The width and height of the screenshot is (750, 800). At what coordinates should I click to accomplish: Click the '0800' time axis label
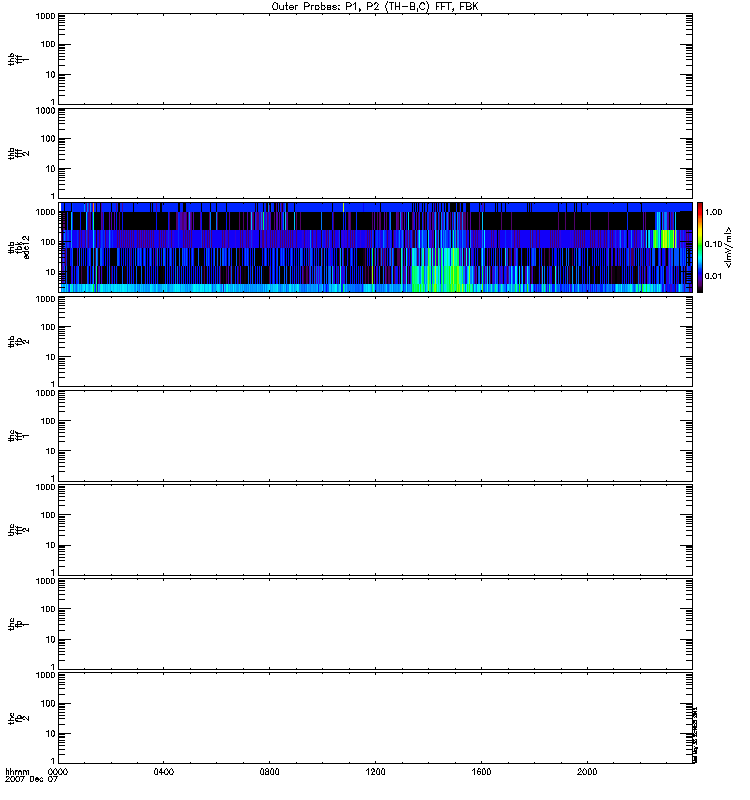click(x=269, y=772)
